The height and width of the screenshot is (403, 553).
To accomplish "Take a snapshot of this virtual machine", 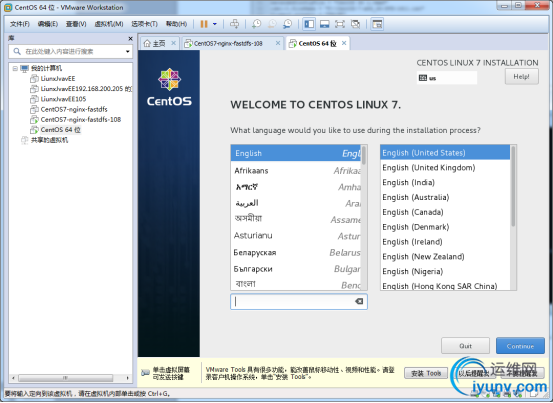I will click(256, 24).
